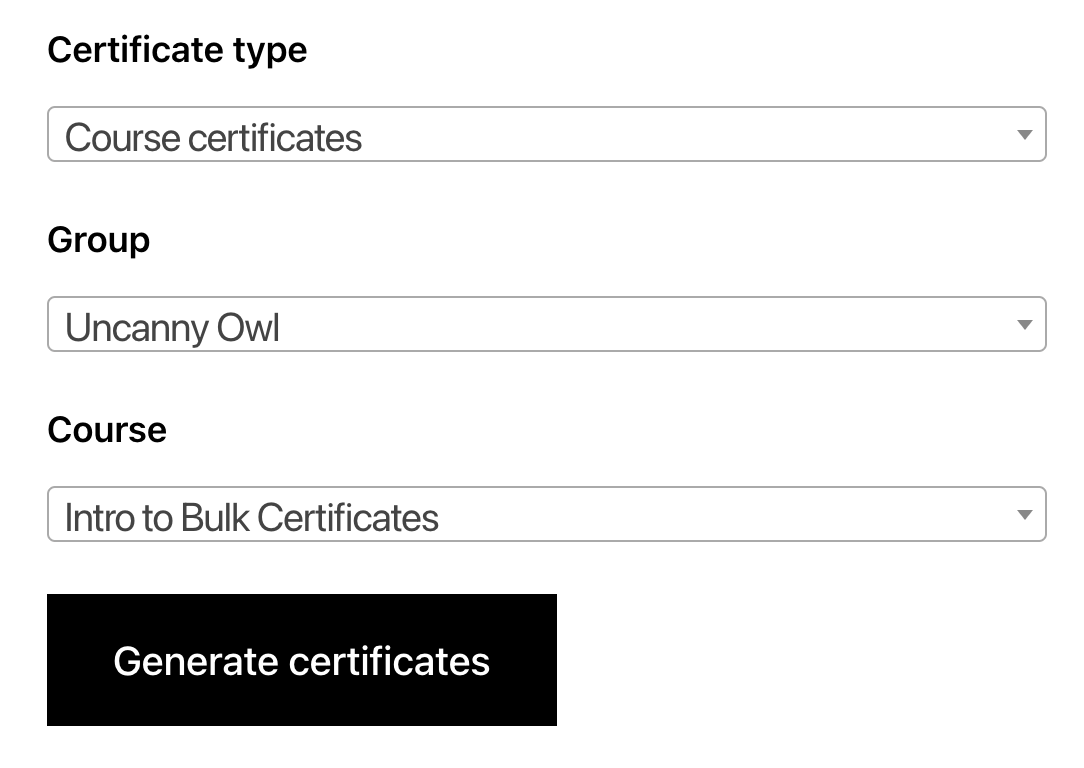
Task: Click the "Group" field label
Action: coord(98,240)
